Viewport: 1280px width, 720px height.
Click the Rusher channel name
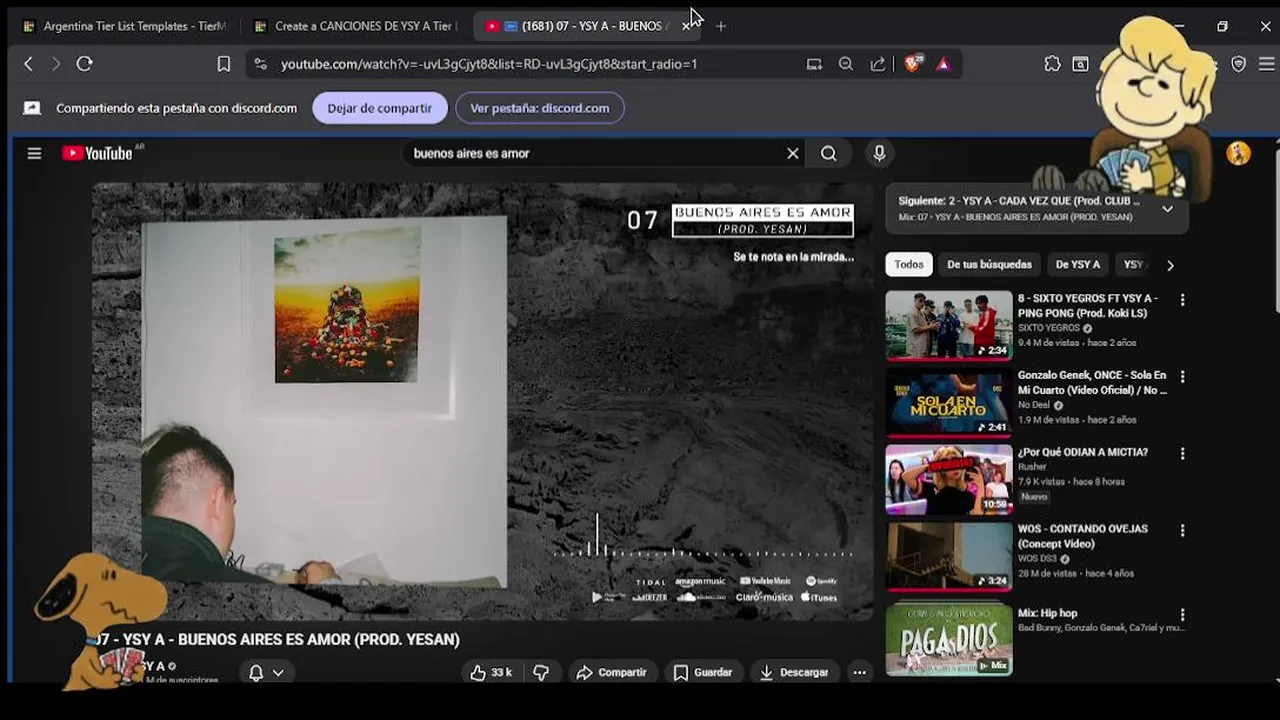[1032, 466]
